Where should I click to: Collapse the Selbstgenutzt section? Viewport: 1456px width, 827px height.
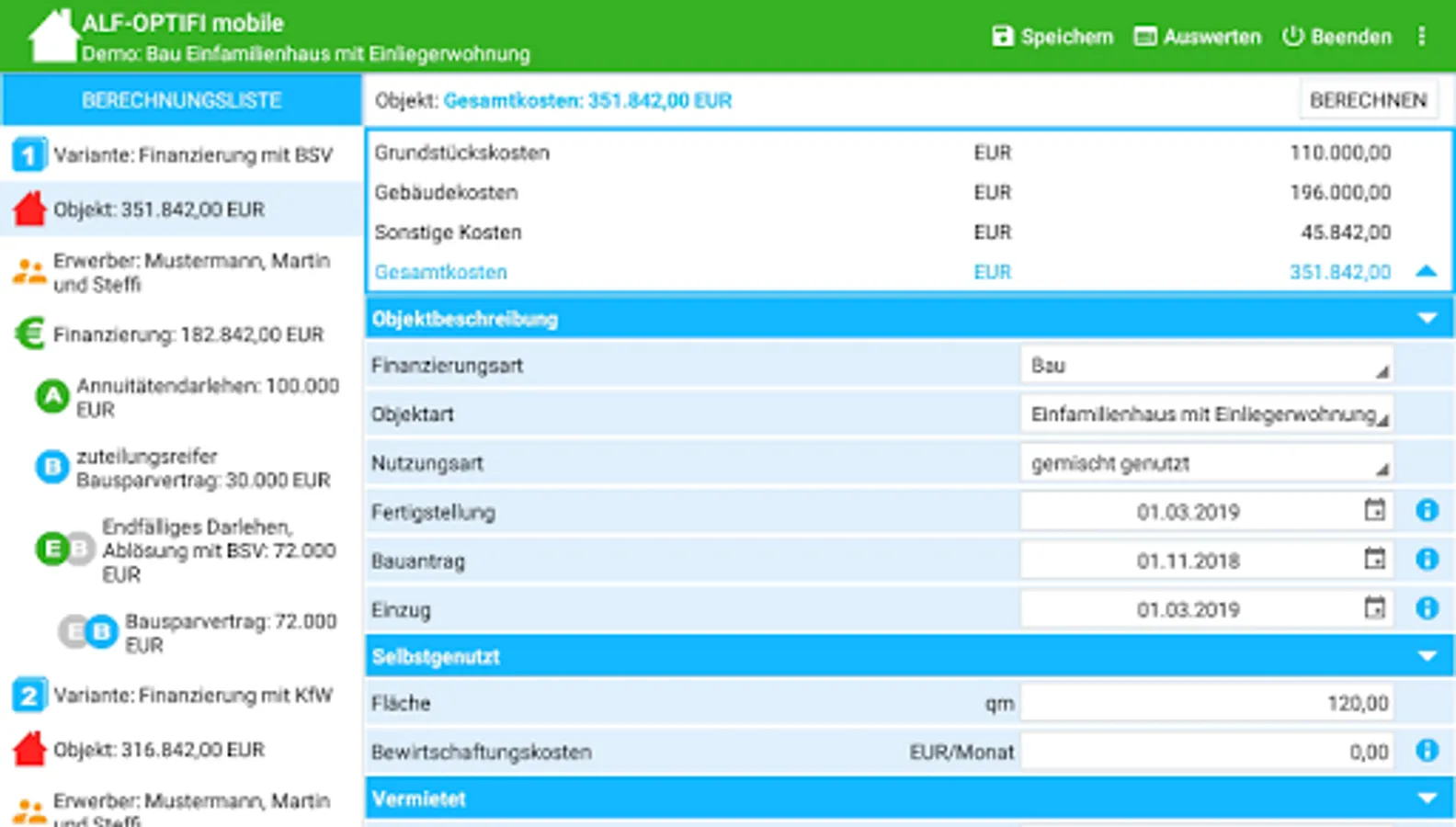point(1427,656)
